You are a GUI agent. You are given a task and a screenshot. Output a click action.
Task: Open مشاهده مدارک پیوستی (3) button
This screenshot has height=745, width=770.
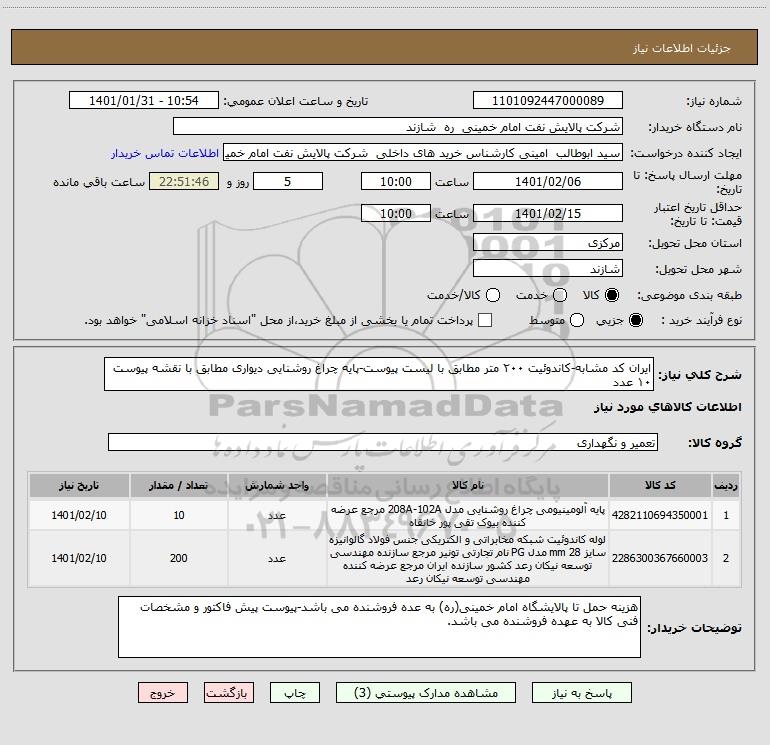click(x=426, y=693)
